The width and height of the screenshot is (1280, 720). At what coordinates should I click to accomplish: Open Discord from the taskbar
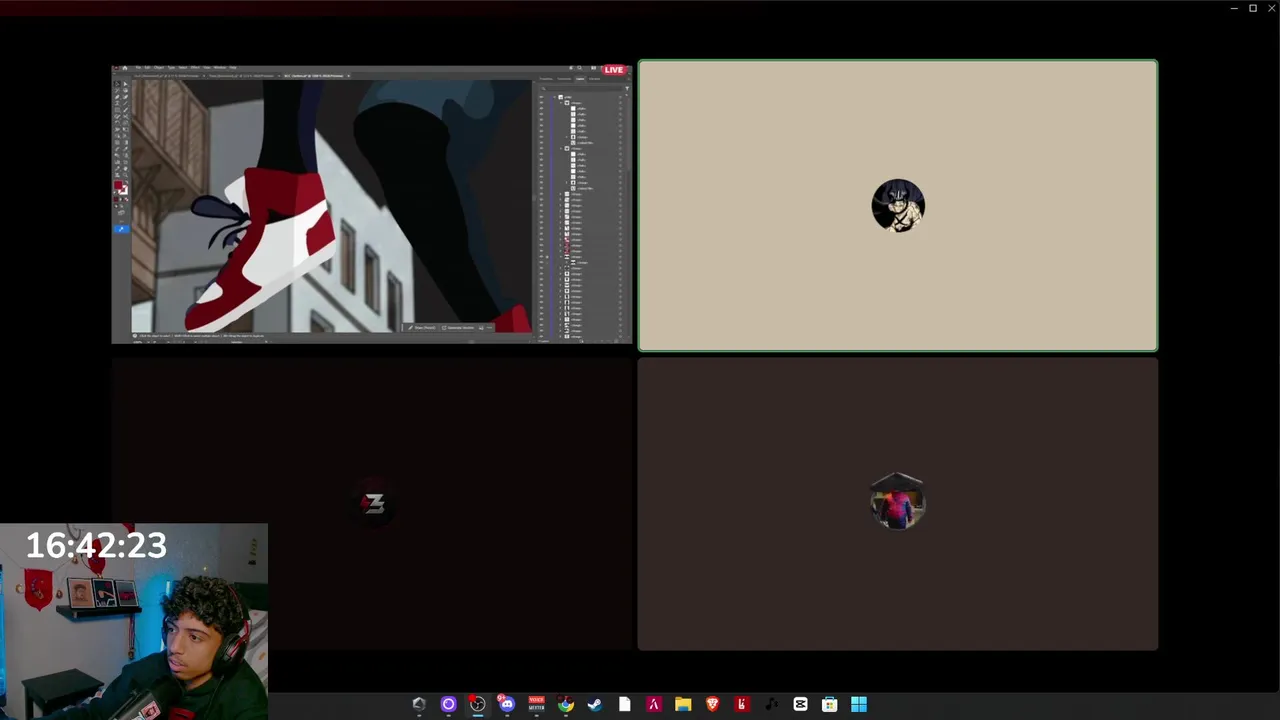point(507,704)
